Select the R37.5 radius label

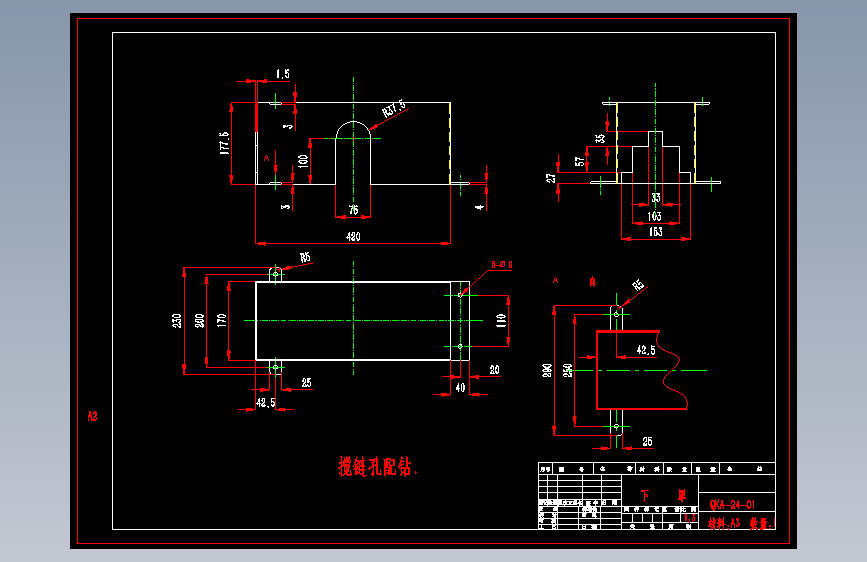tap(394, 108)
